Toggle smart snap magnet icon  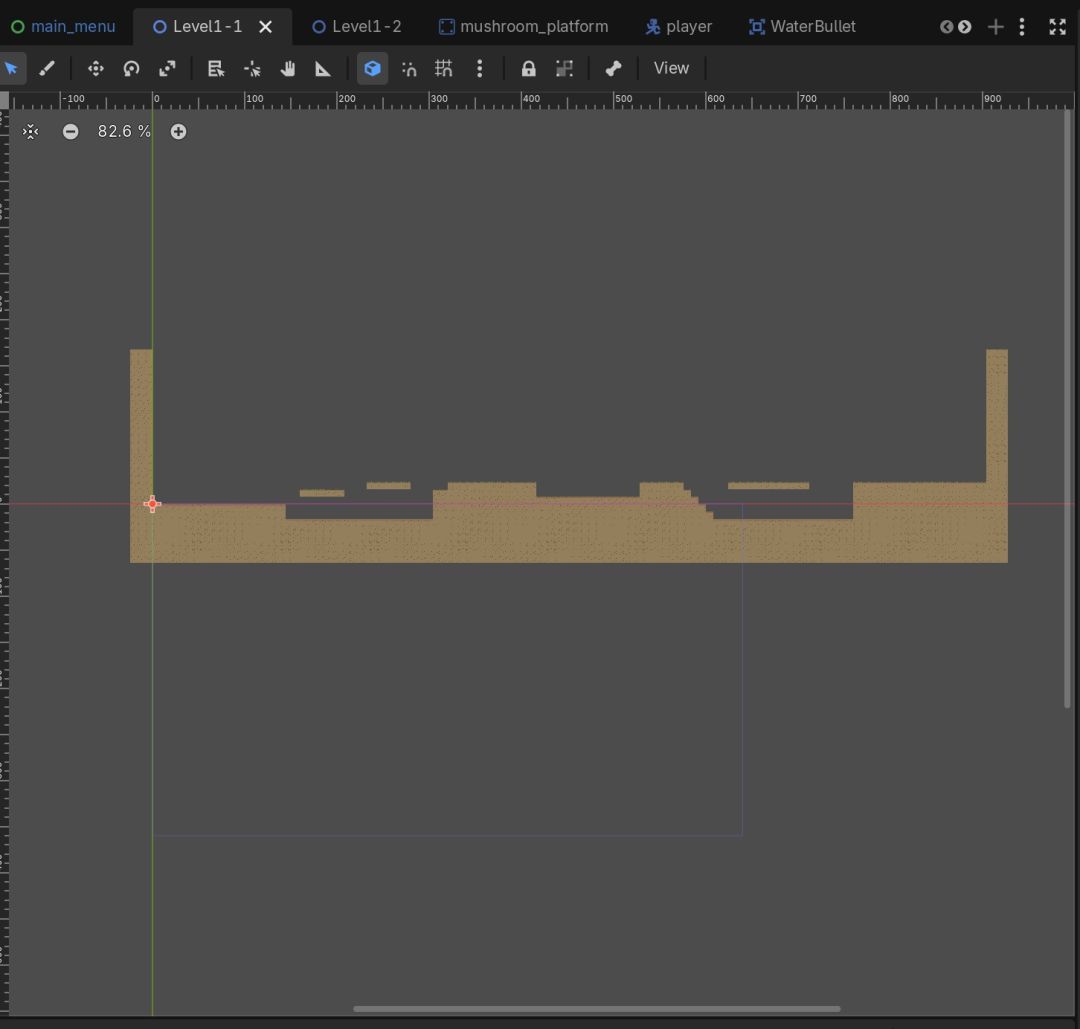pos(409,68)
